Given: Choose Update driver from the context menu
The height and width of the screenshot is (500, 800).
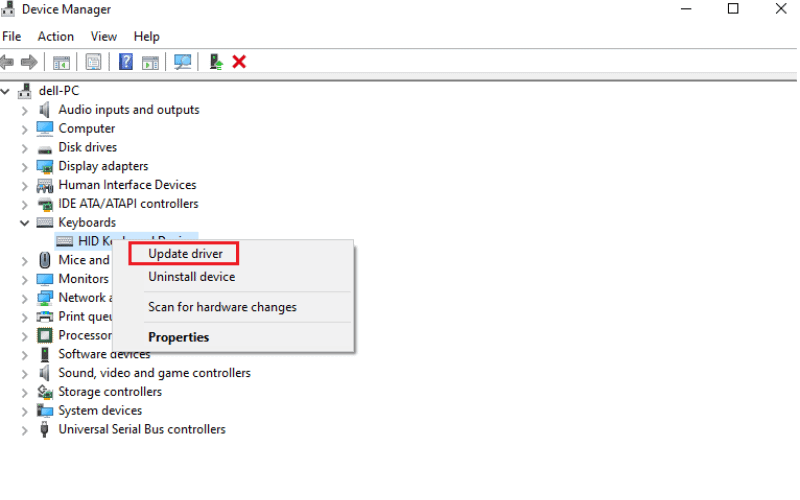Looking at the screenshot, I should coord(185,254).
